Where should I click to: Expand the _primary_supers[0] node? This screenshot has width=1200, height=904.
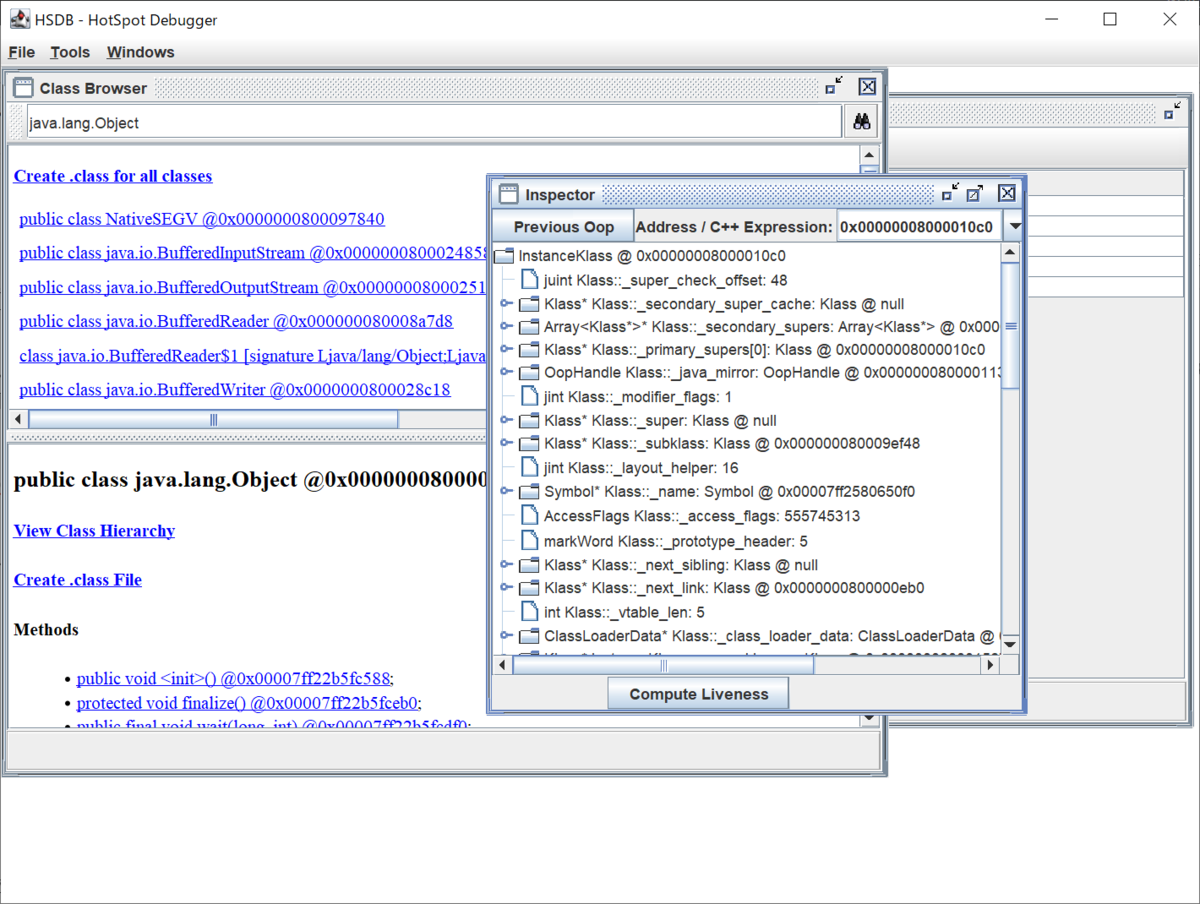(x=506, y=349)
